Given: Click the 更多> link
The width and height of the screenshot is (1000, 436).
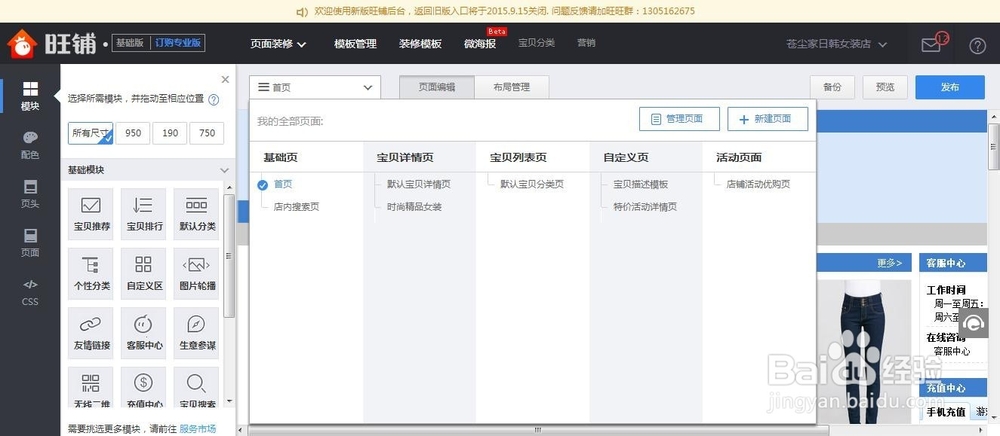Looking at the screenshot, I should point(890,263).
